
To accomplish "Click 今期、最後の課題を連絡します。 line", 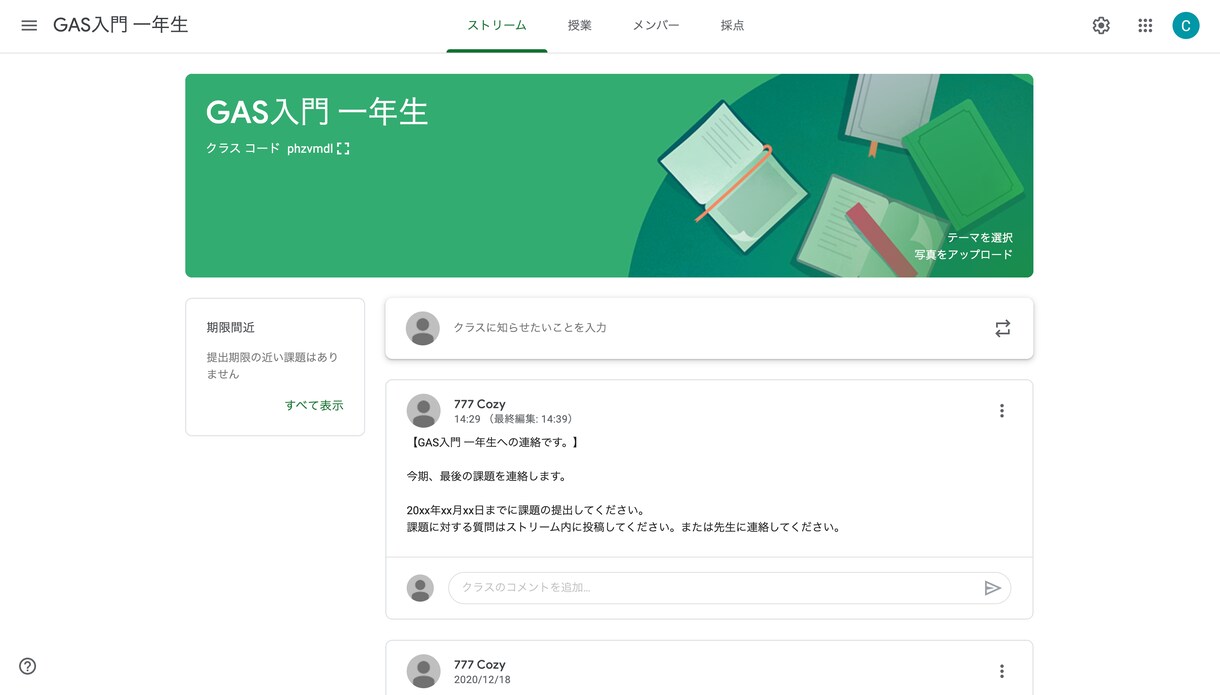I will 487,476.
